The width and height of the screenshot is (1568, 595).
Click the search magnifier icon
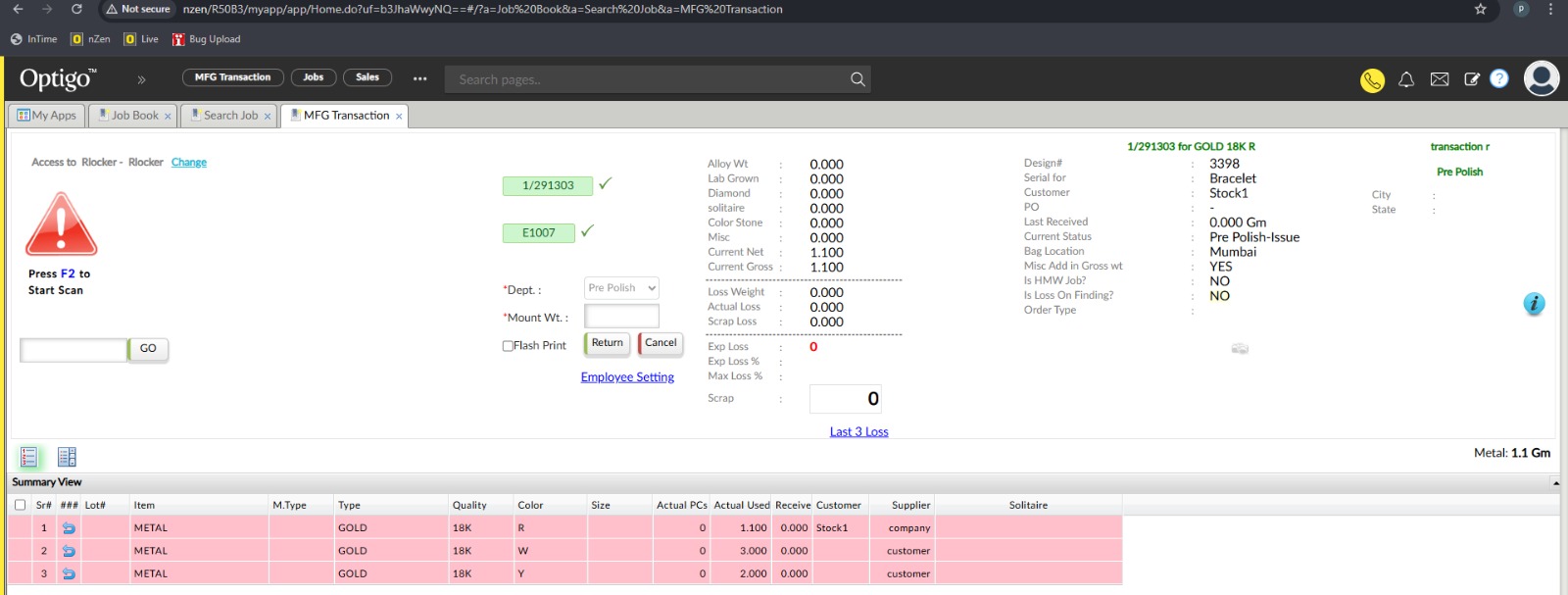(x=857, y=79)
